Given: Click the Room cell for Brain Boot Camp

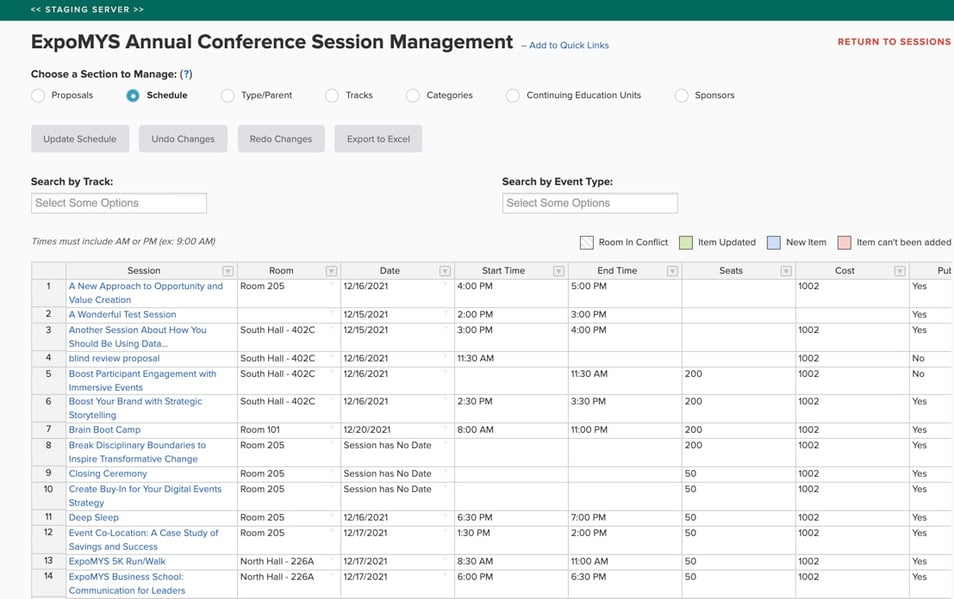Looking at the screenshot, I should pos(289,429).
